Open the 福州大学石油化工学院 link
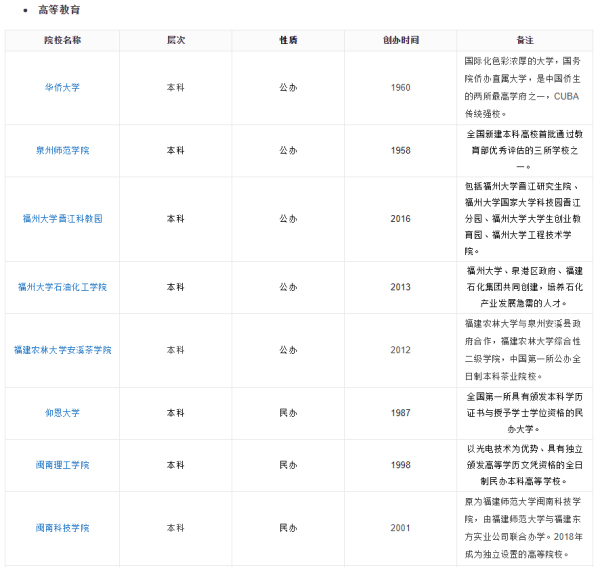This screenshot has height=567, width=600. [62, 287]
